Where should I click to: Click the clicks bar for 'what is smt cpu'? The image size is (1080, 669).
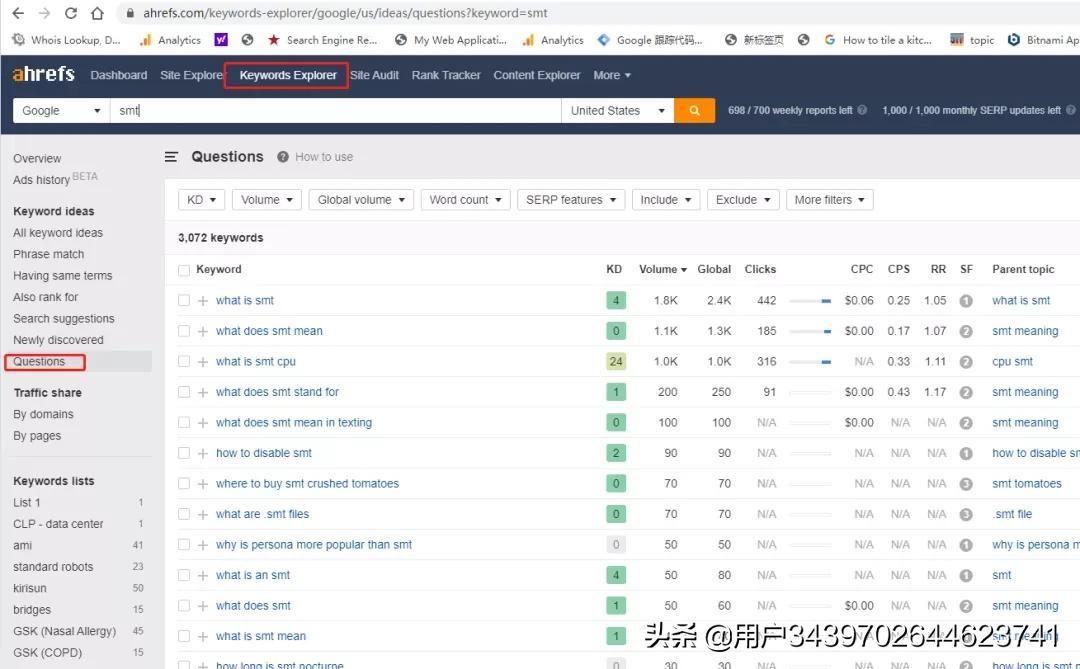pyautogui.click(x=810, y=362)
